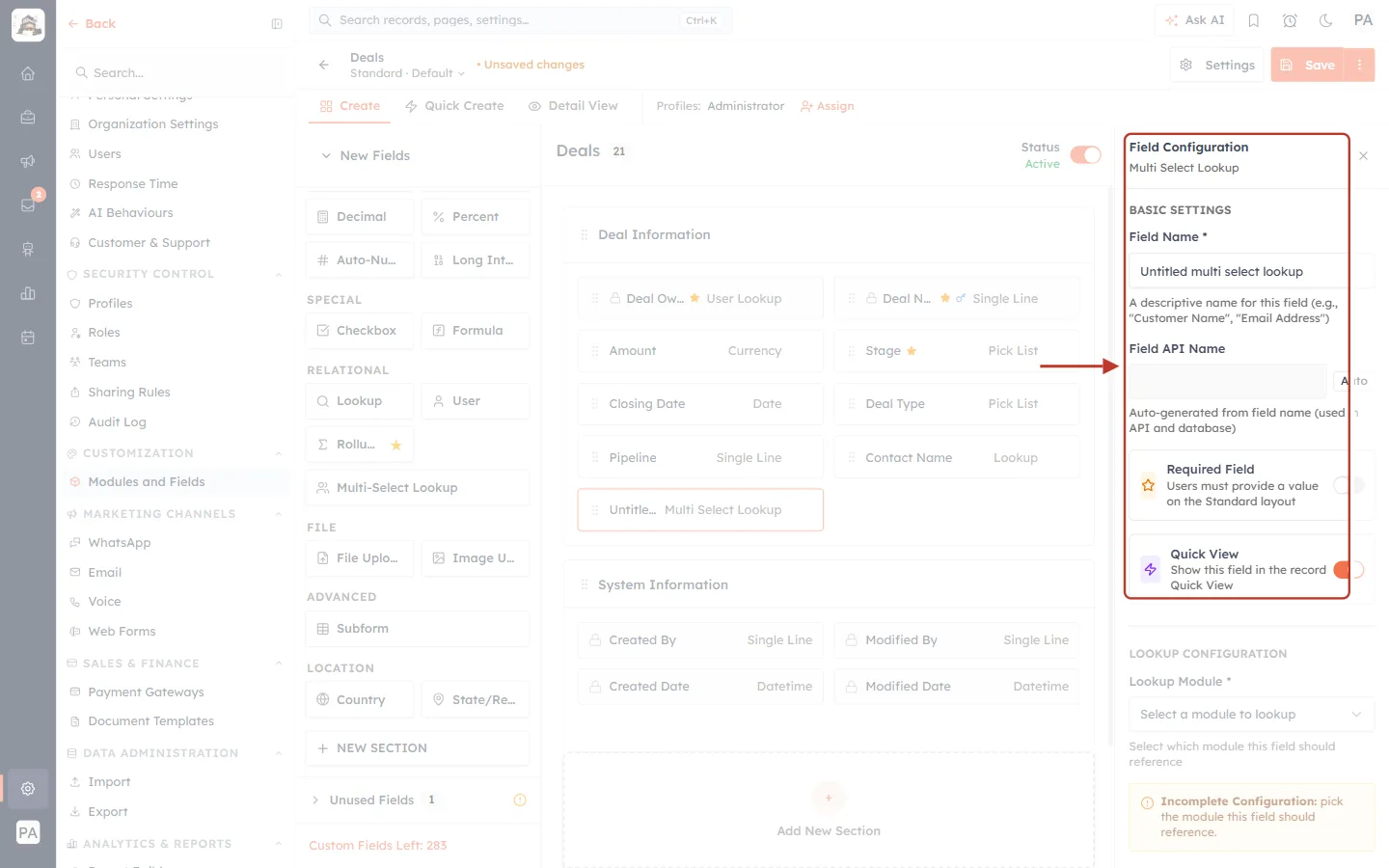Expand the Unused Fields section
This screenshot has height=868, width=1389.
click(315, 800)
